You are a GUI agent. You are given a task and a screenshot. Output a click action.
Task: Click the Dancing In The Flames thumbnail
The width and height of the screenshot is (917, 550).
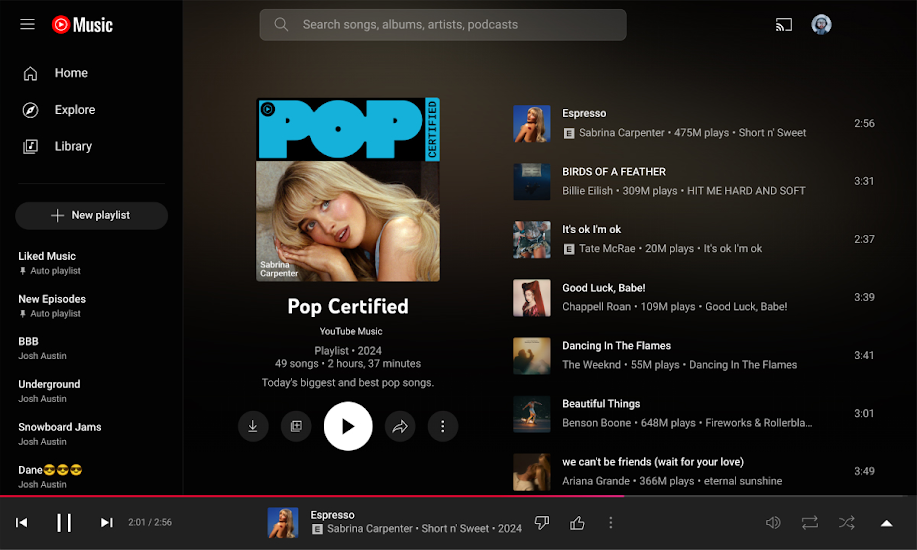tap(532, 355)
